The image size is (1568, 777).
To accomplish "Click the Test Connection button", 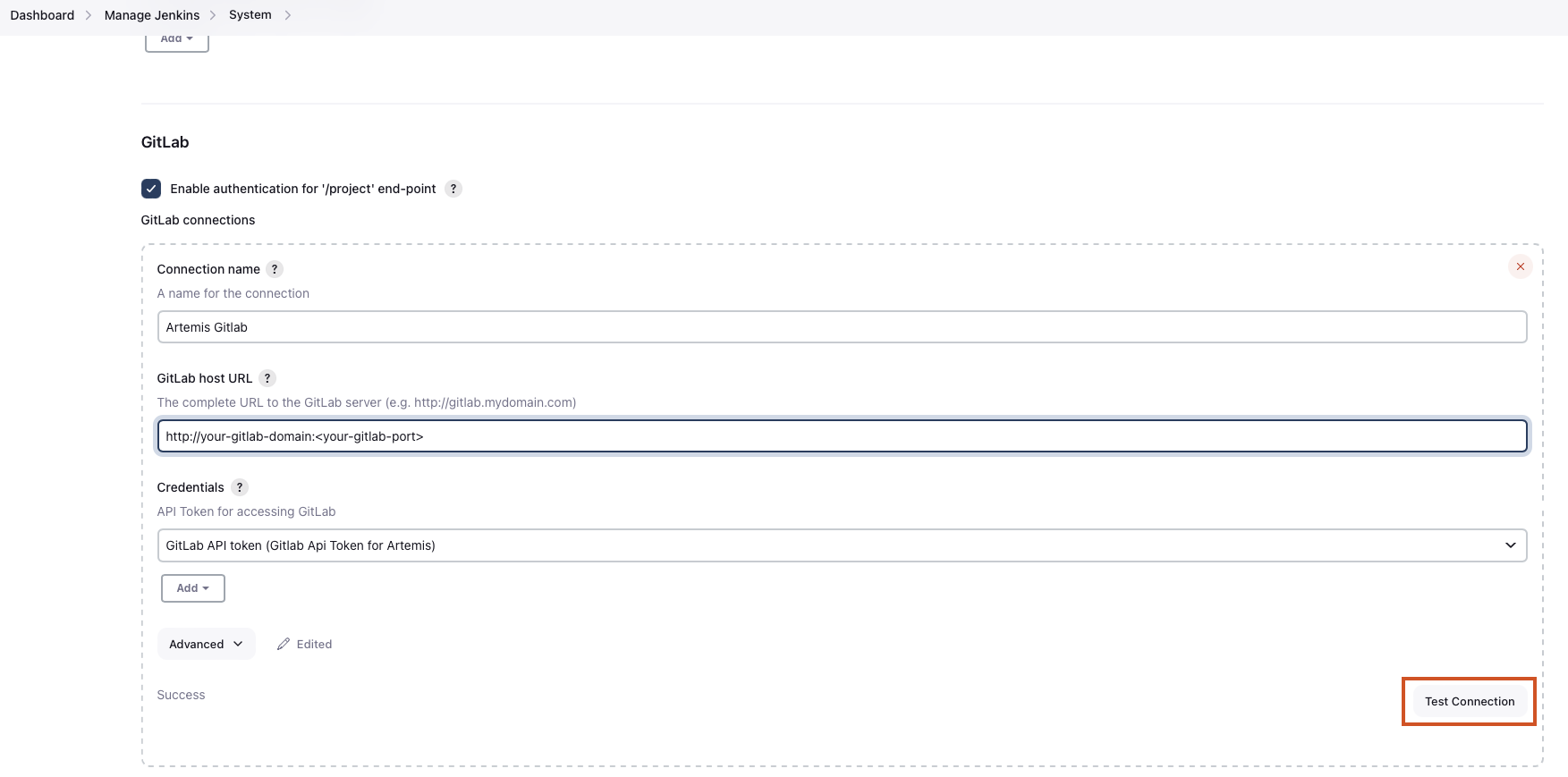I will [x=1469, y=702].
